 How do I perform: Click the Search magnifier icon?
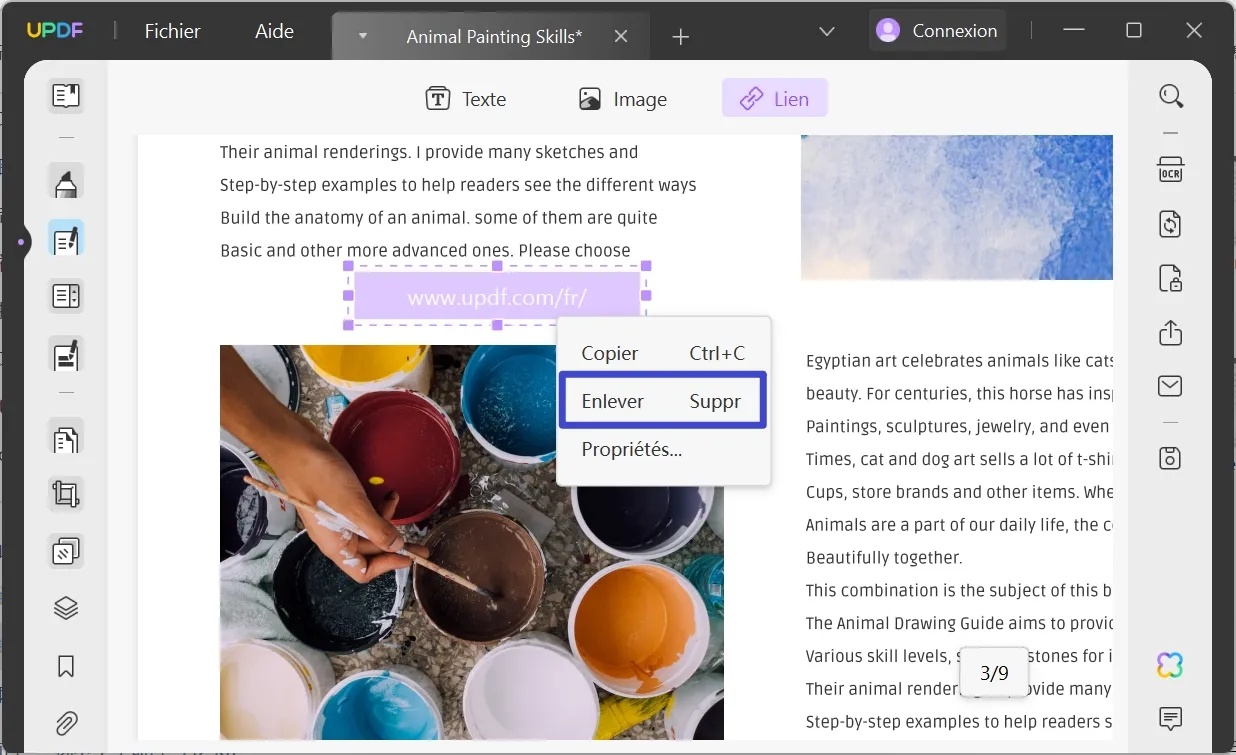(x=1171, y=96)
